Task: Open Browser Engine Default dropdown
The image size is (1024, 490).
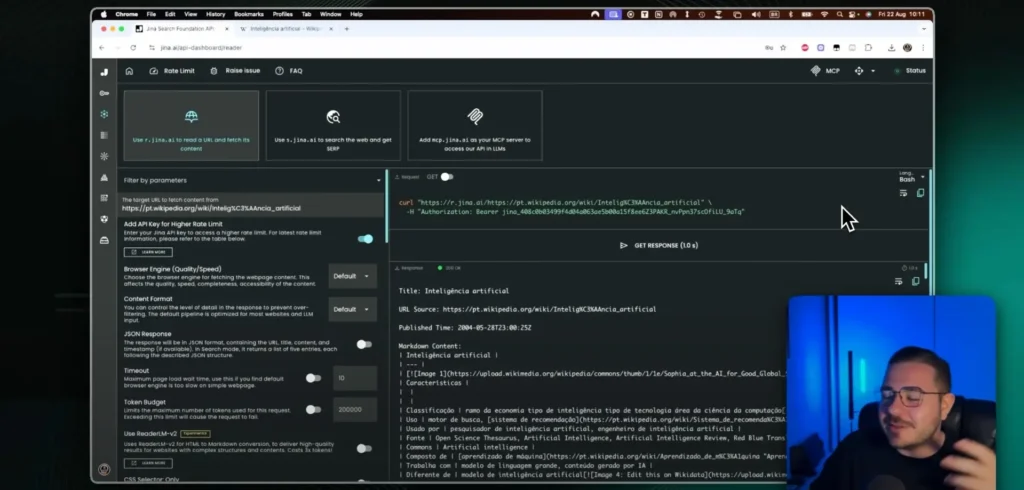Action: coord(352,276)
